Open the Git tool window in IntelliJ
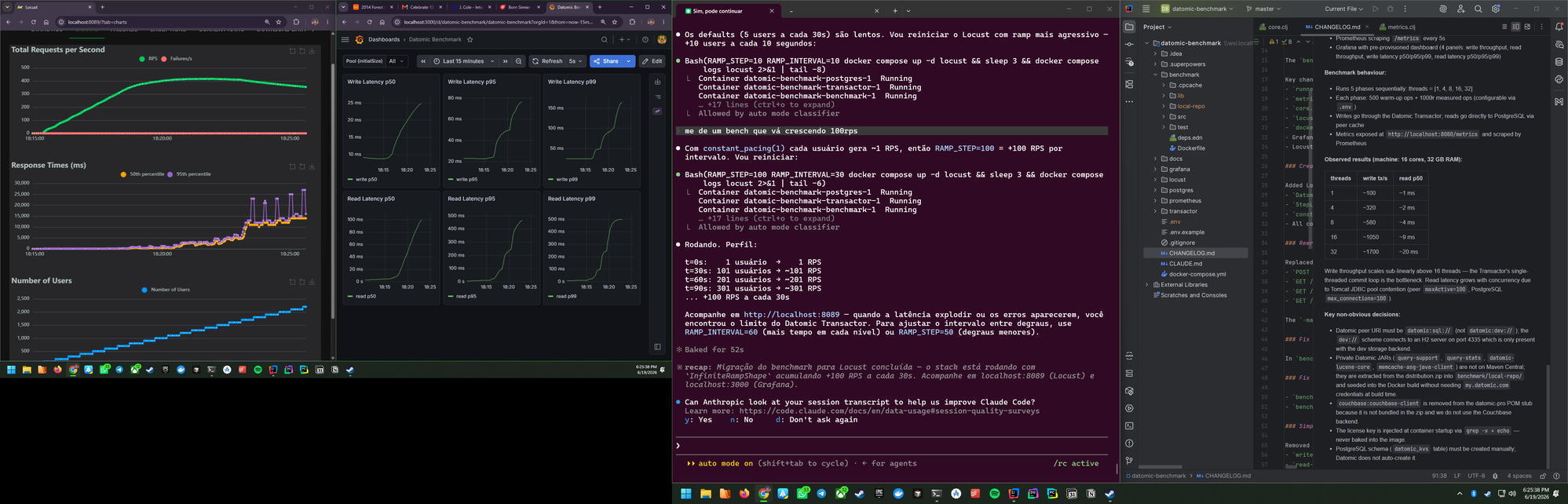Screen dimensions: 1568x504 1129,461
